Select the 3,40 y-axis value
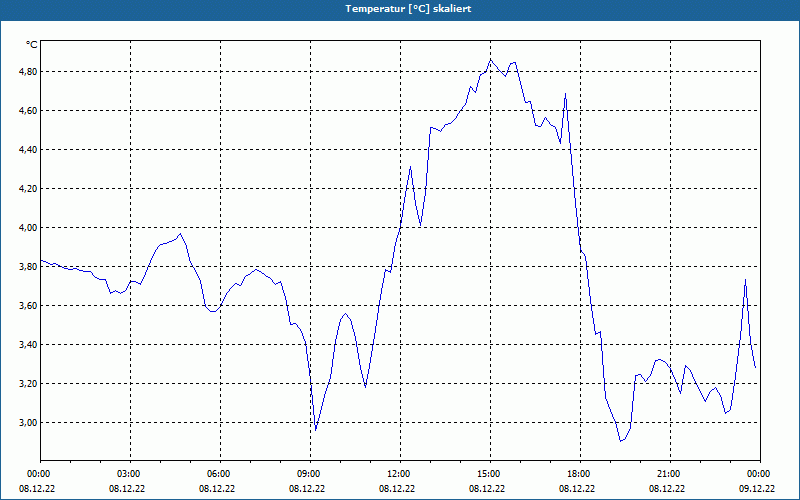Screen dimensions: 800x500 (x=28, y=344)
